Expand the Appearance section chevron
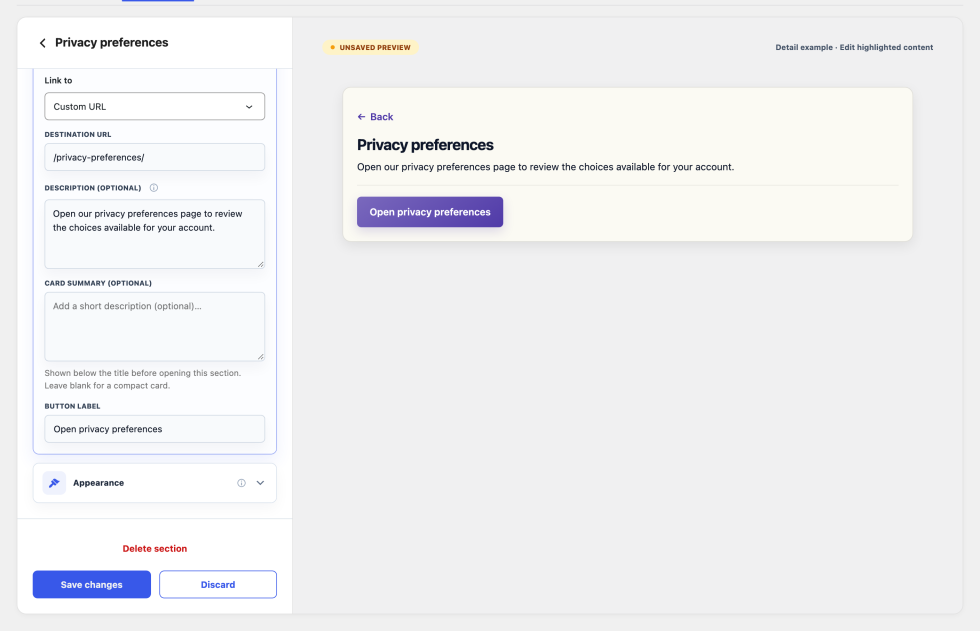 click(261, 483)
